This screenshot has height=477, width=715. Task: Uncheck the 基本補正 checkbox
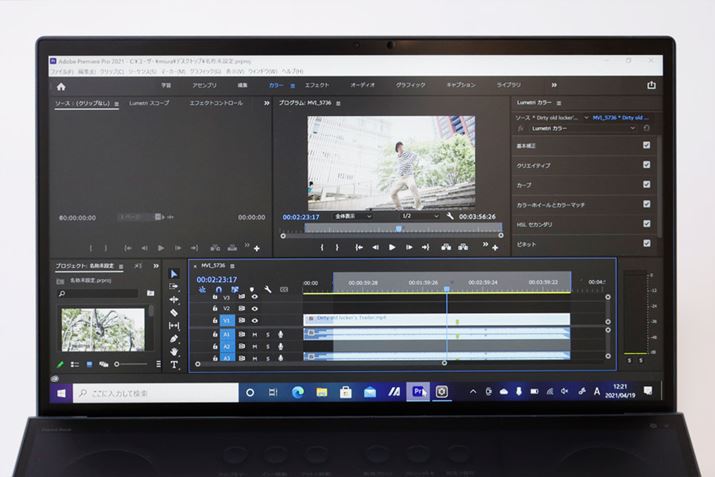pos(647,145)
